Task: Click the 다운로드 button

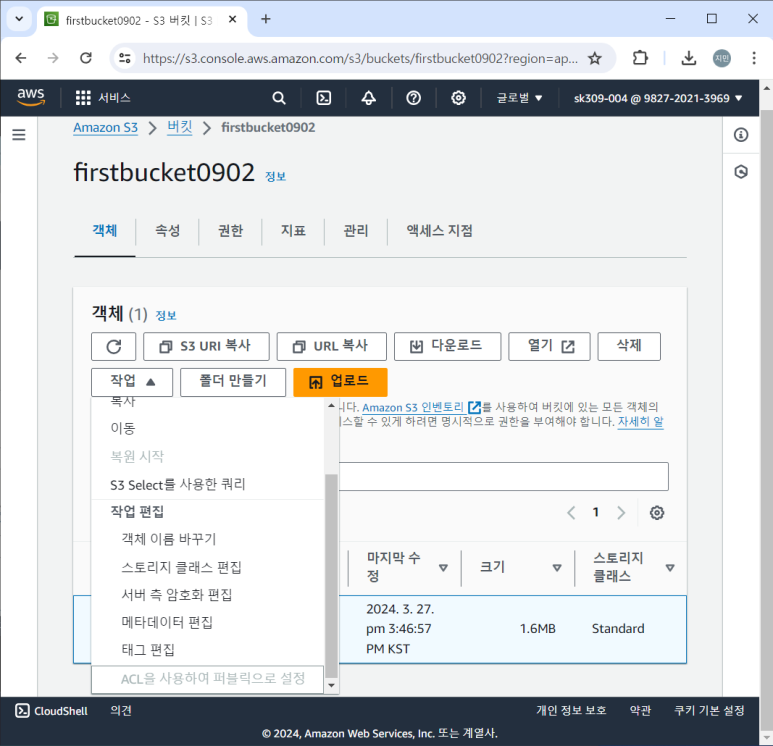Action: pos(447,347)
